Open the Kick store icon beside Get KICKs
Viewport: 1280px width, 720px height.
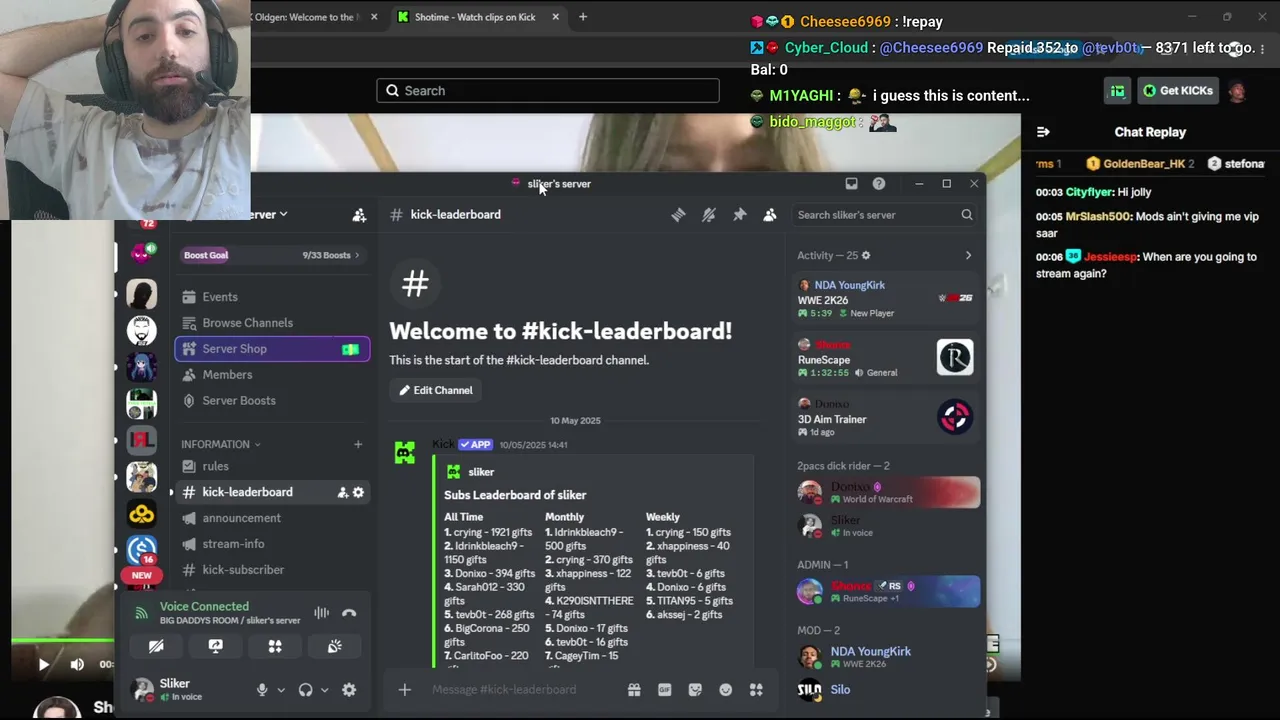point(1117,91)
